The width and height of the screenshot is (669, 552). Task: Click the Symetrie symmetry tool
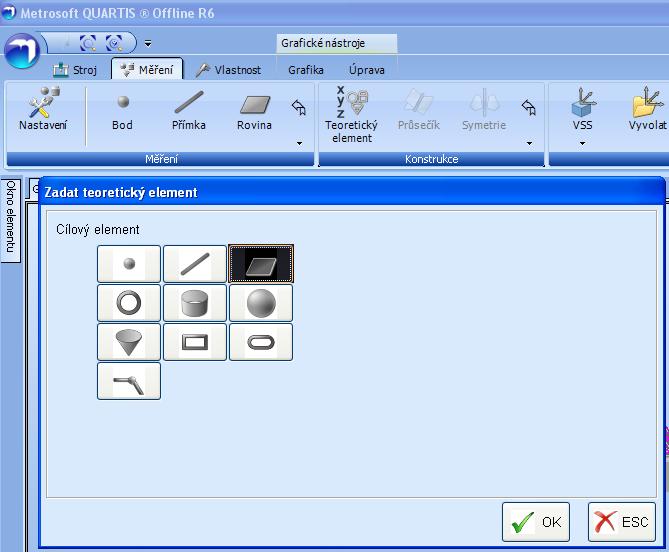tap(484, 110)
